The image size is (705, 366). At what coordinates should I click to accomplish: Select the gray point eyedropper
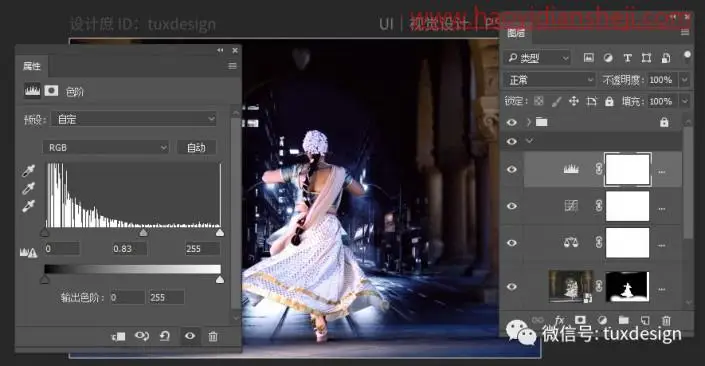tap(28, 188)
